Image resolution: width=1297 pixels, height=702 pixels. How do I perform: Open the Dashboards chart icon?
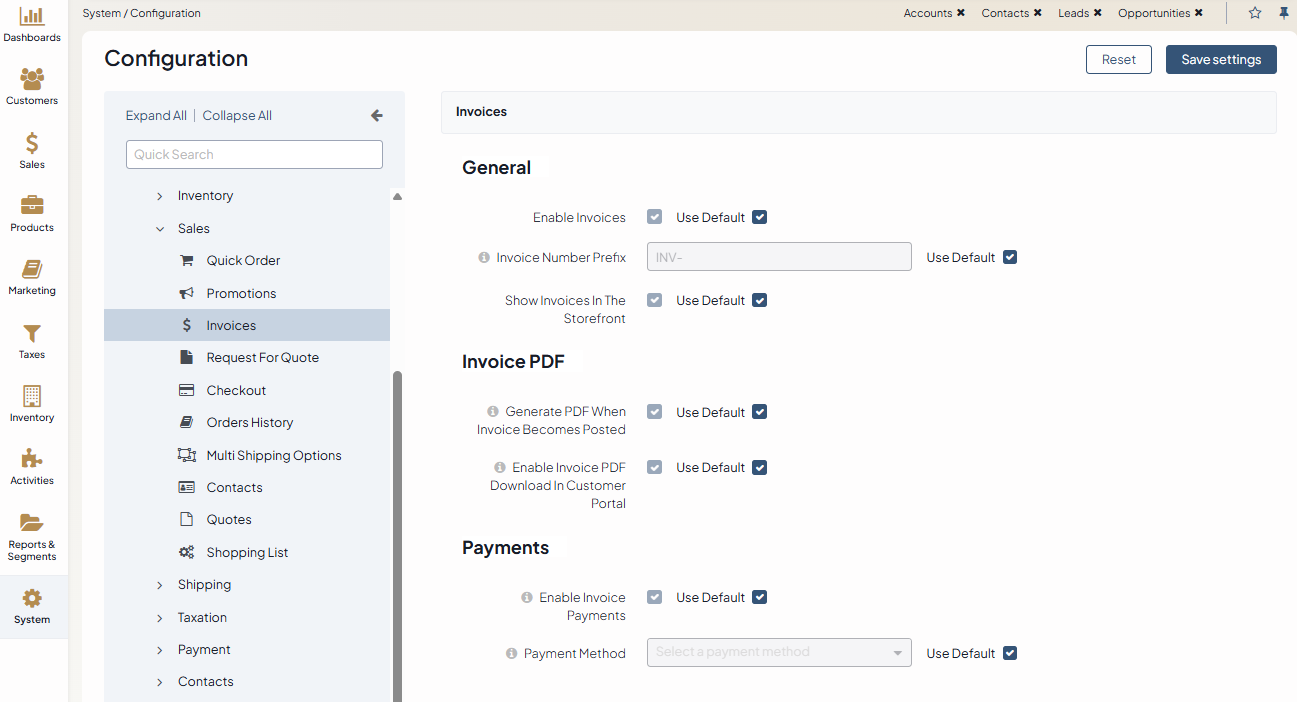point(32,16)
